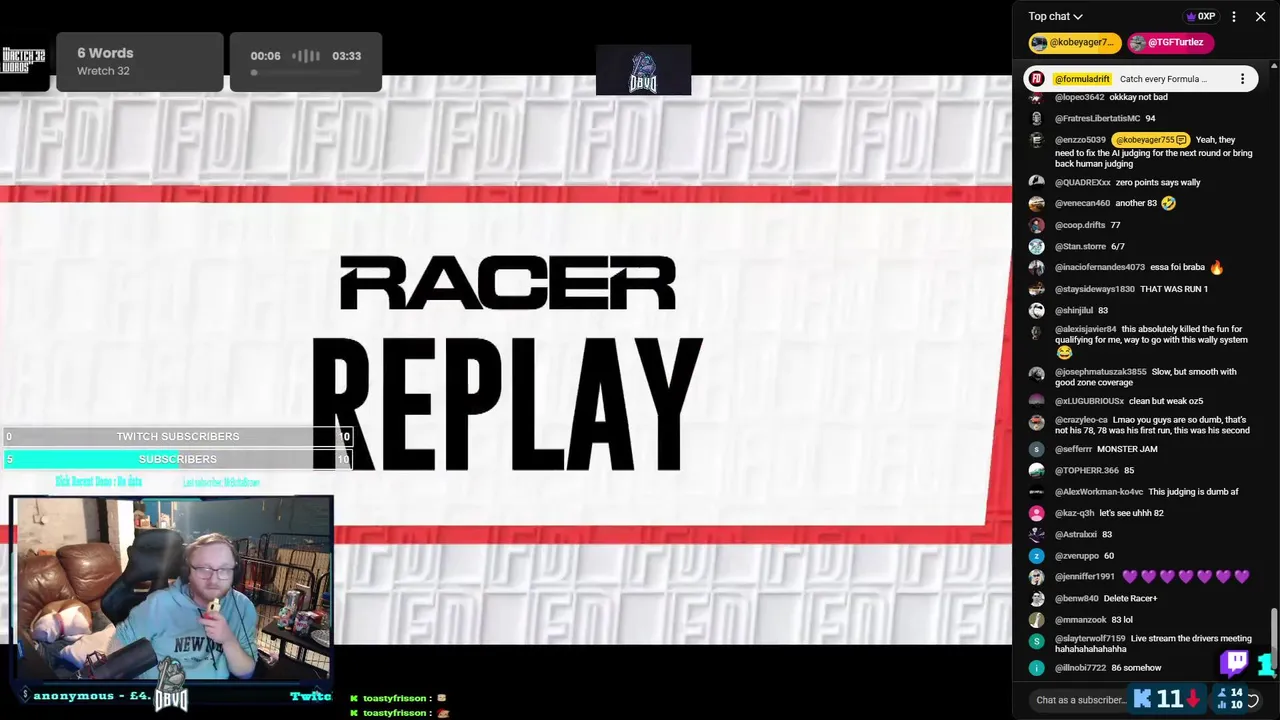Click @enzzo5039's avatar in chat
The height and width of the screenshot is (720, 1280).
[x=1037, y=140]
